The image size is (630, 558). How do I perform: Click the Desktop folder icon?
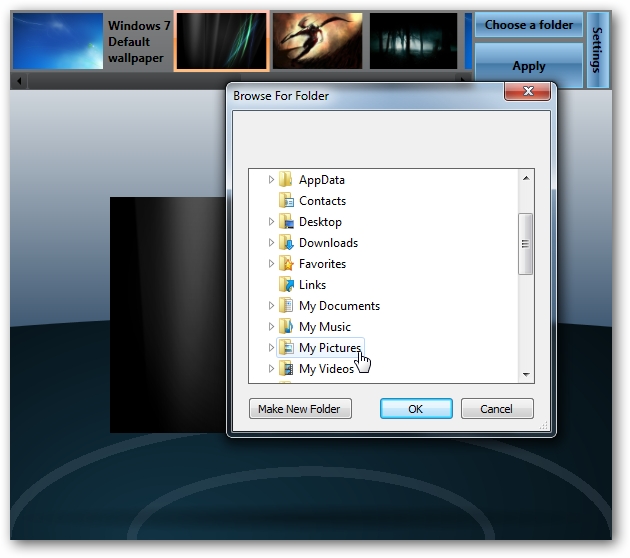click(x=286, y=221)
